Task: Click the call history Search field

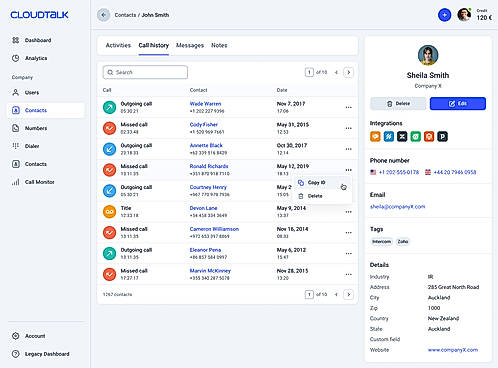Action: (x=145, y=72)
